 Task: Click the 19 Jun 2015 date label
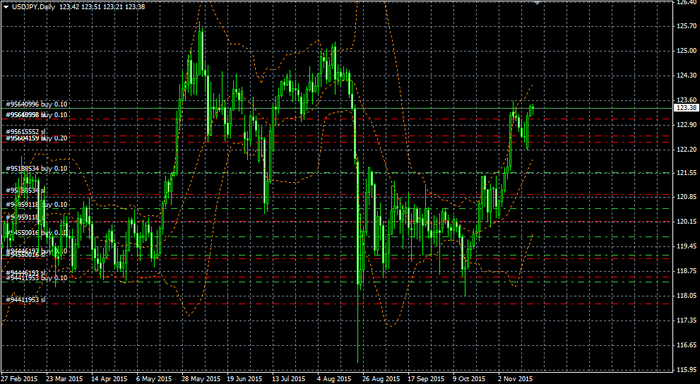(x=246, y=379)
